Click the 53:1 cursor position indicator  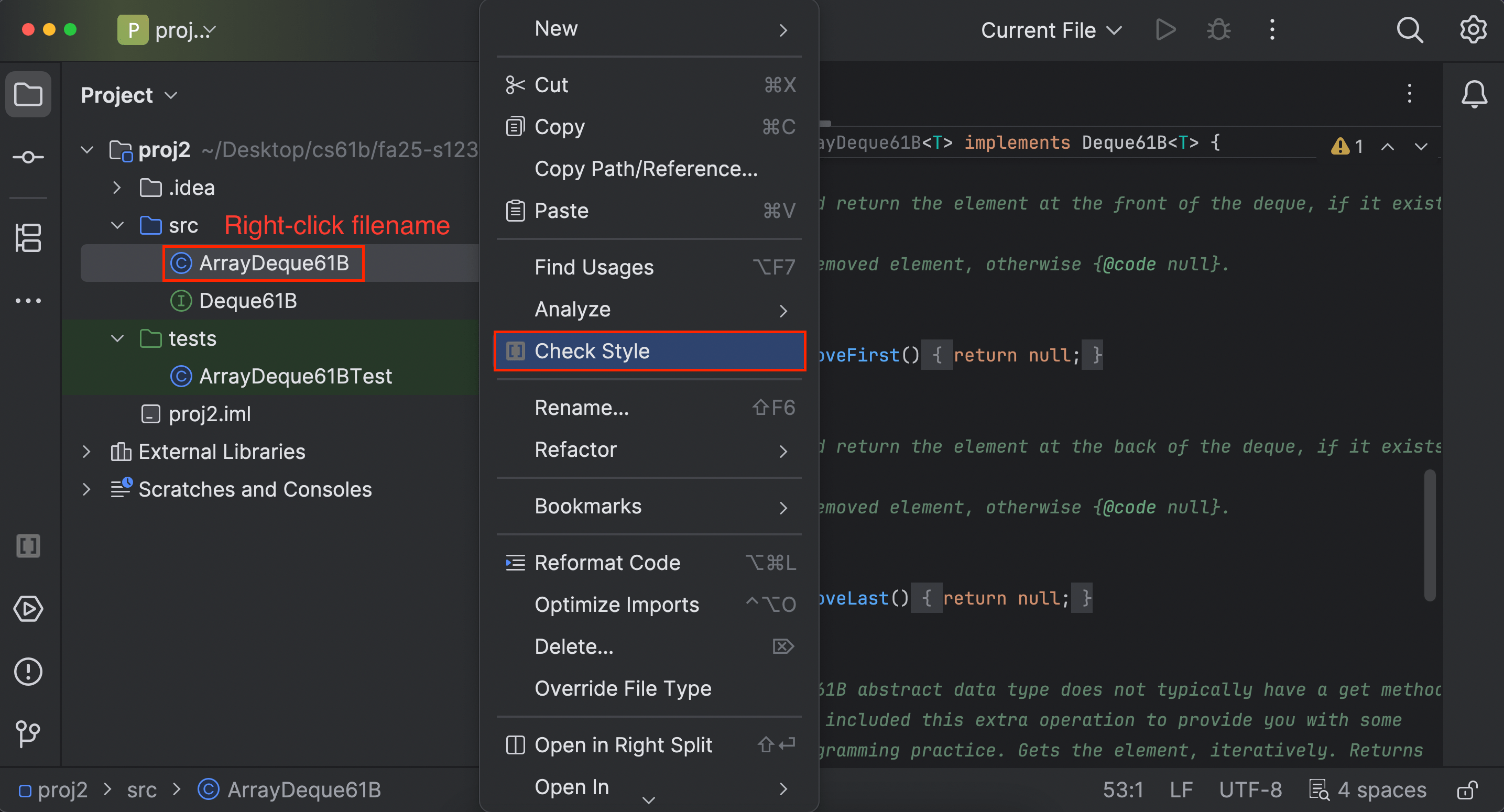(x=1122, y=790)
